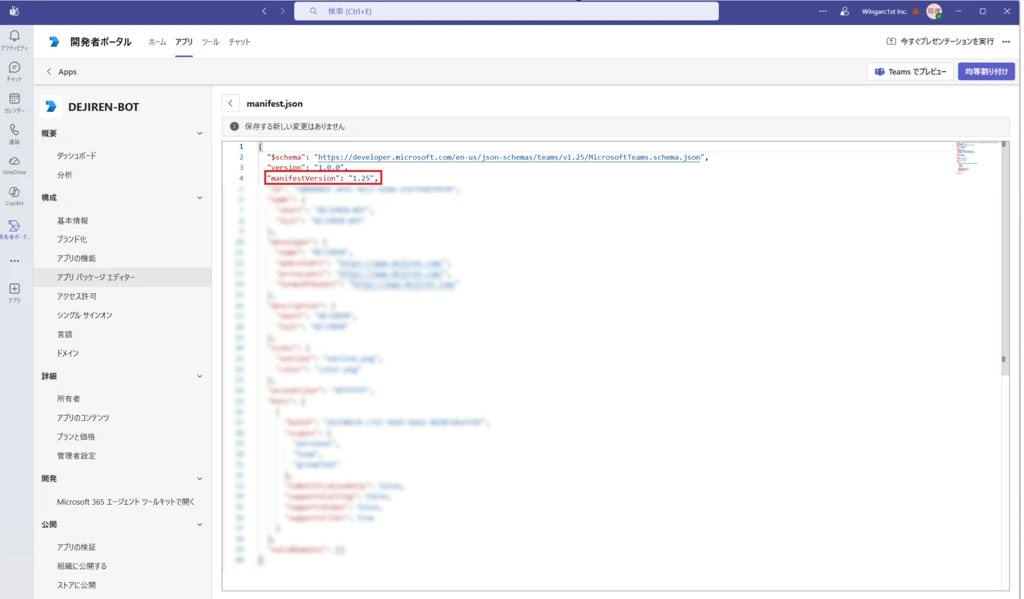Go back using the manifest.json back arrow
The image size is (1024, 599).
230,103
